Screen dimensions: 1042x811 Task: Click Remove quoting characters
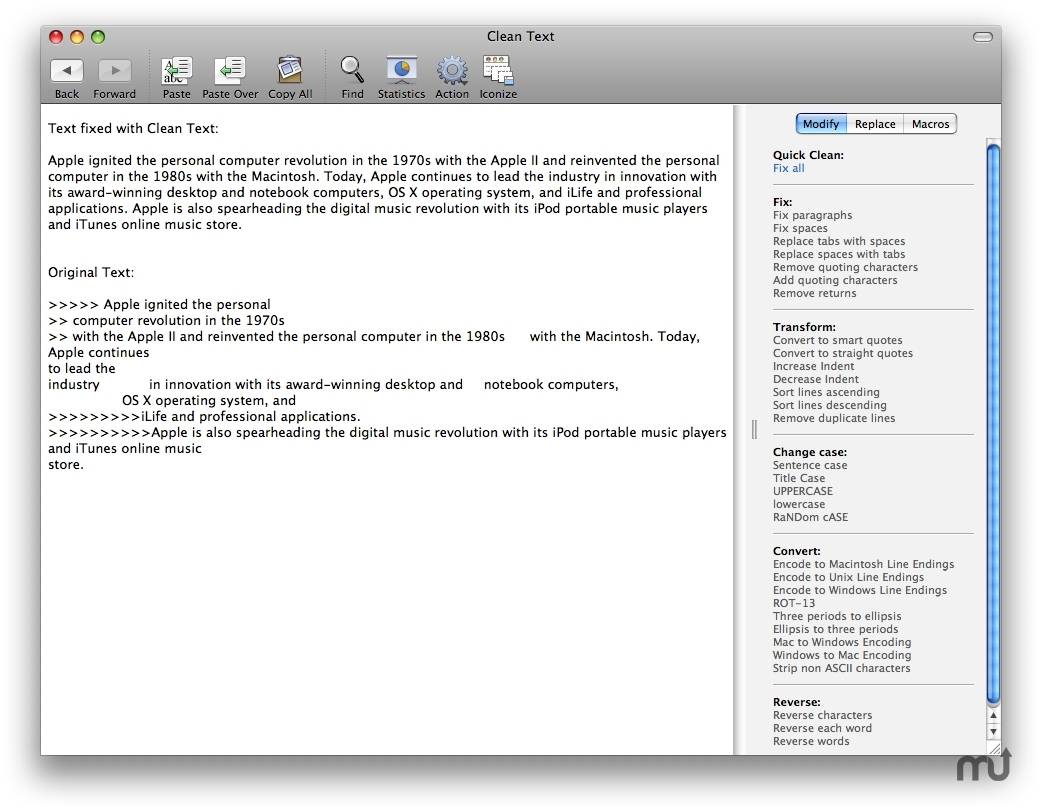click(845, 267)
